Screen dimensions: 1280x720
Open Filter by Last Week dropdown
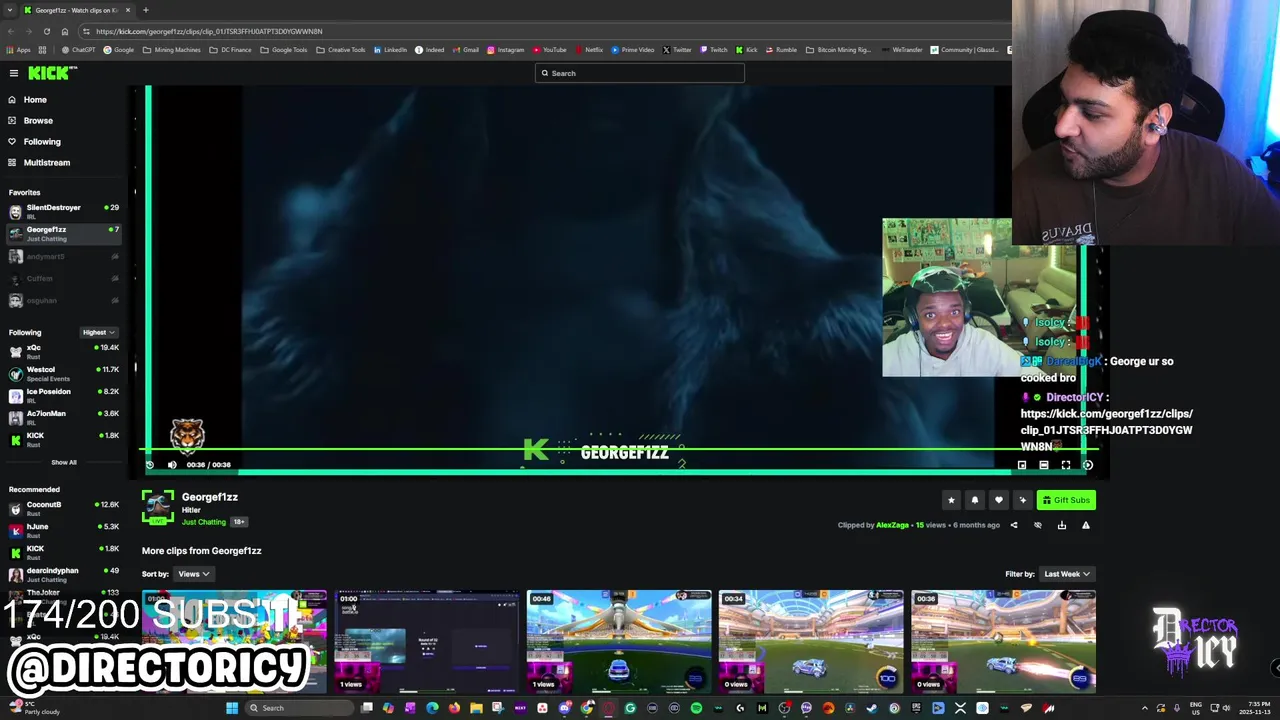pyautogui.click(x=1067, y=574)
